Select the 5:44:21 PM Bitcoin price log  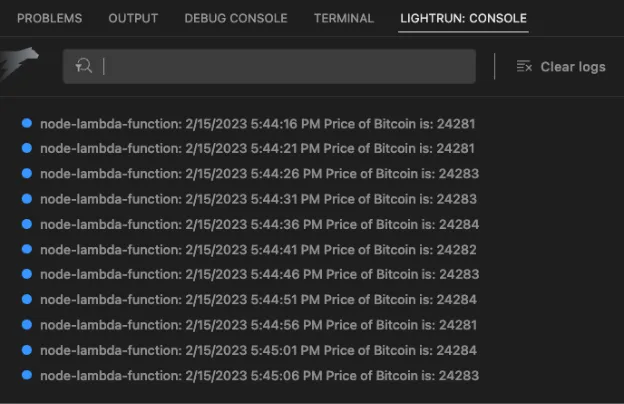click(257, 148)
